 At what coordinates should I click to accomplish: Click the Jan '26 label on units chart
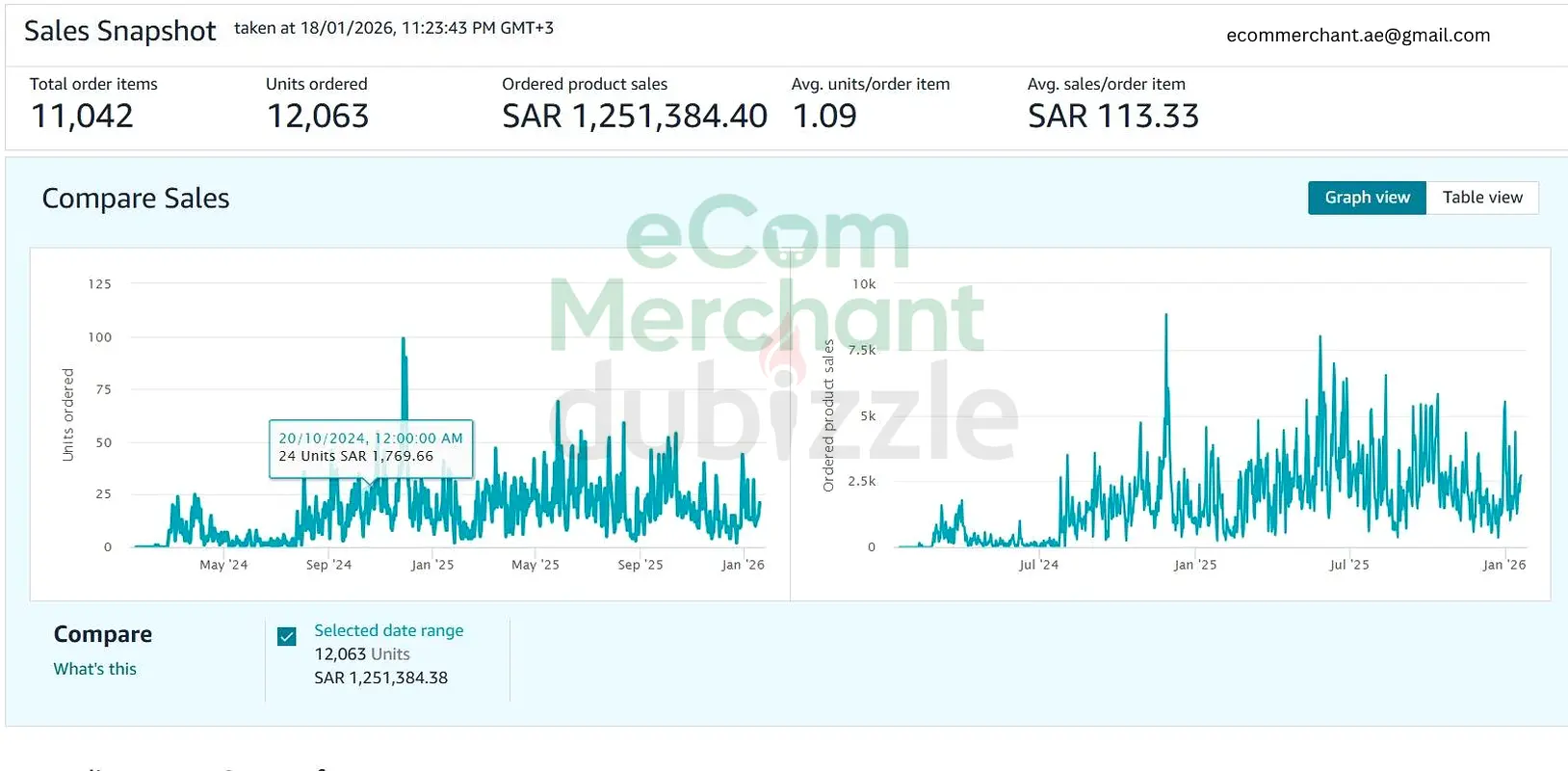tap(743, 565)
